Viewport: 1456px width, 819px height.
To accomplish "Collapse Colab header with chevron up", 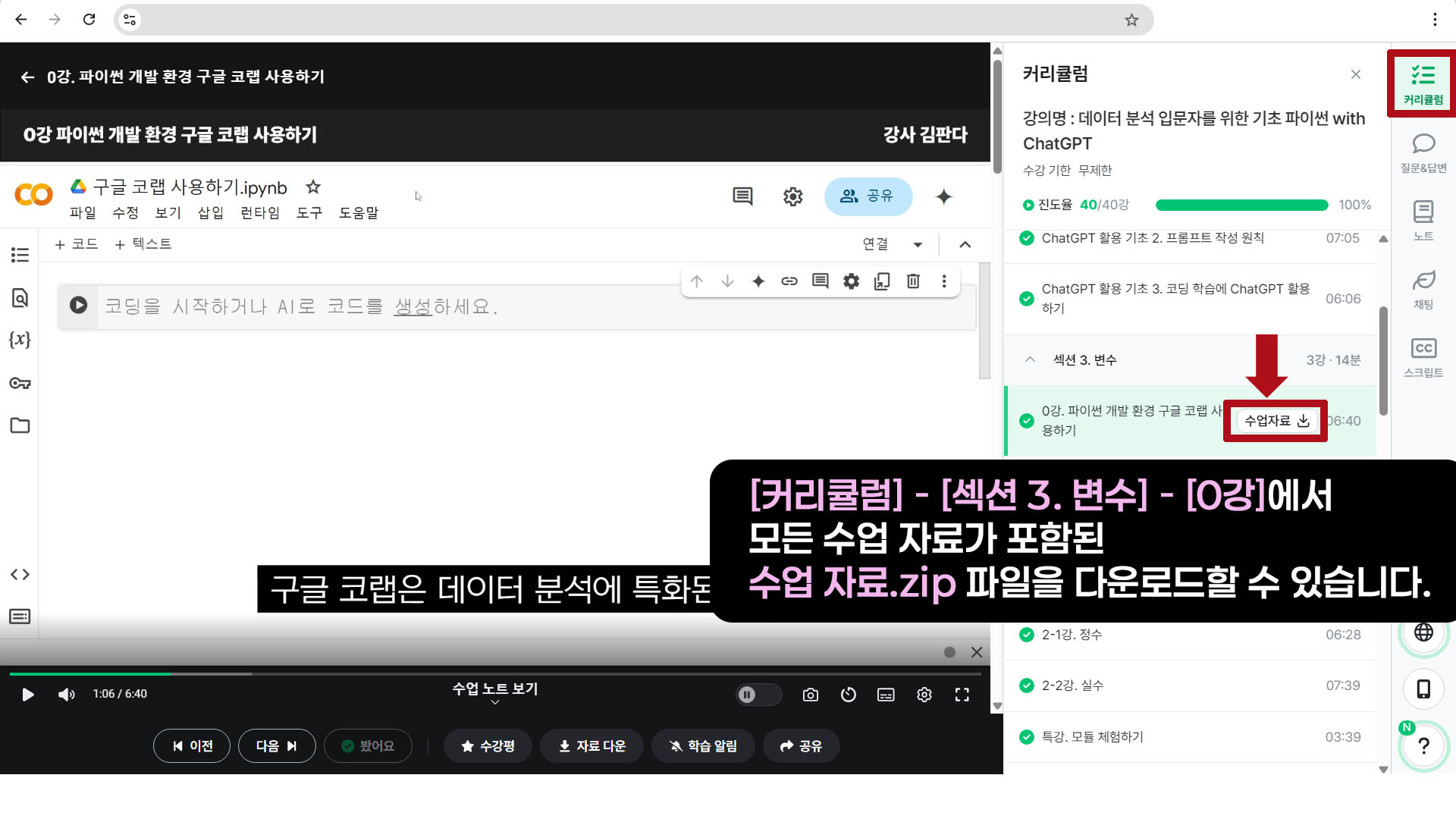I will click(965, 244).
